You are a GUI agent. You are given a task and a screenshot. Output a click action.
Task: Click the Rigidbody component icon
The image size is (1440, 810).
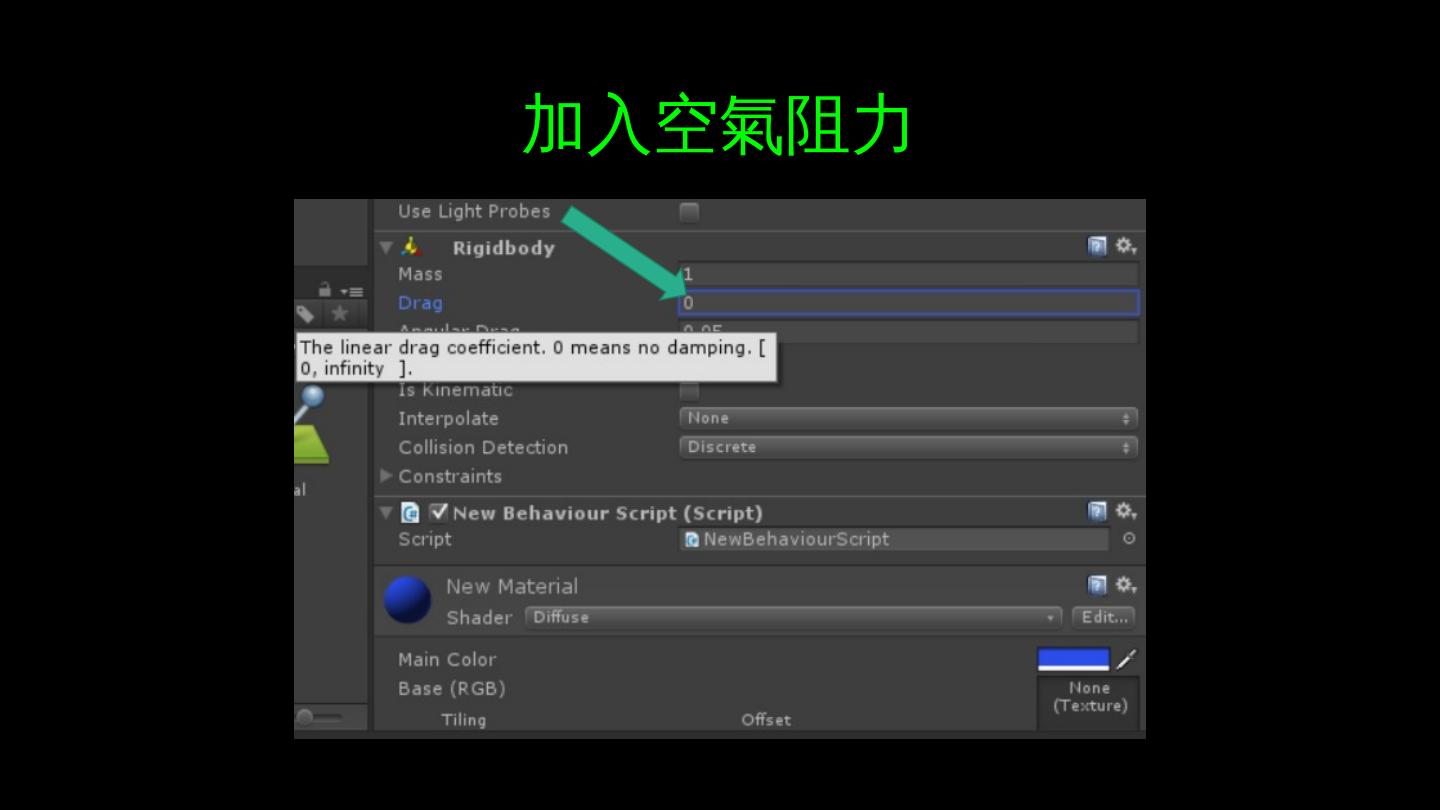412,247
